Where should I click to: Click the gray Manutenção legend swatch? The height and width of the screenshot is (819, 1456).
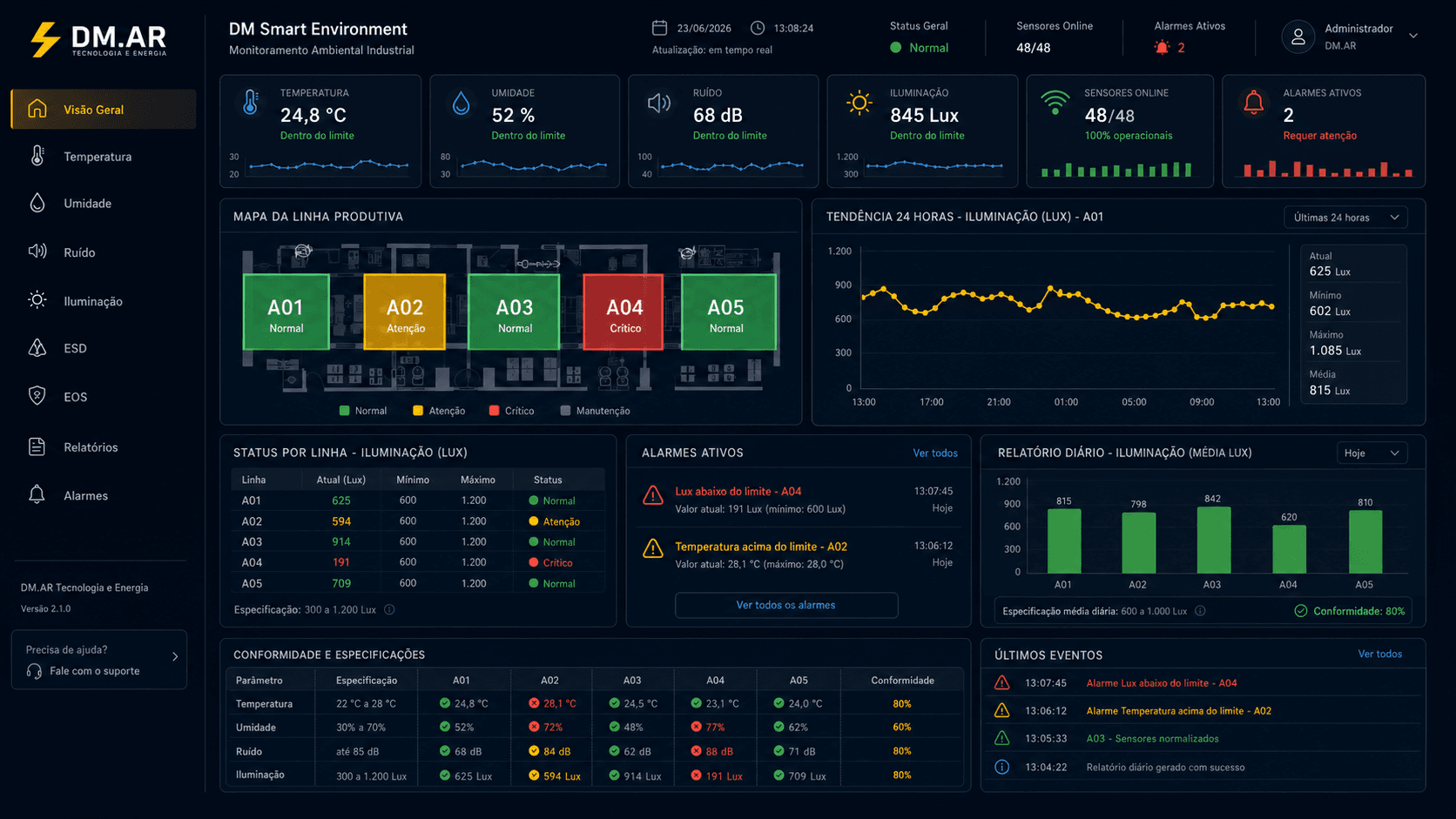[565, 411]
